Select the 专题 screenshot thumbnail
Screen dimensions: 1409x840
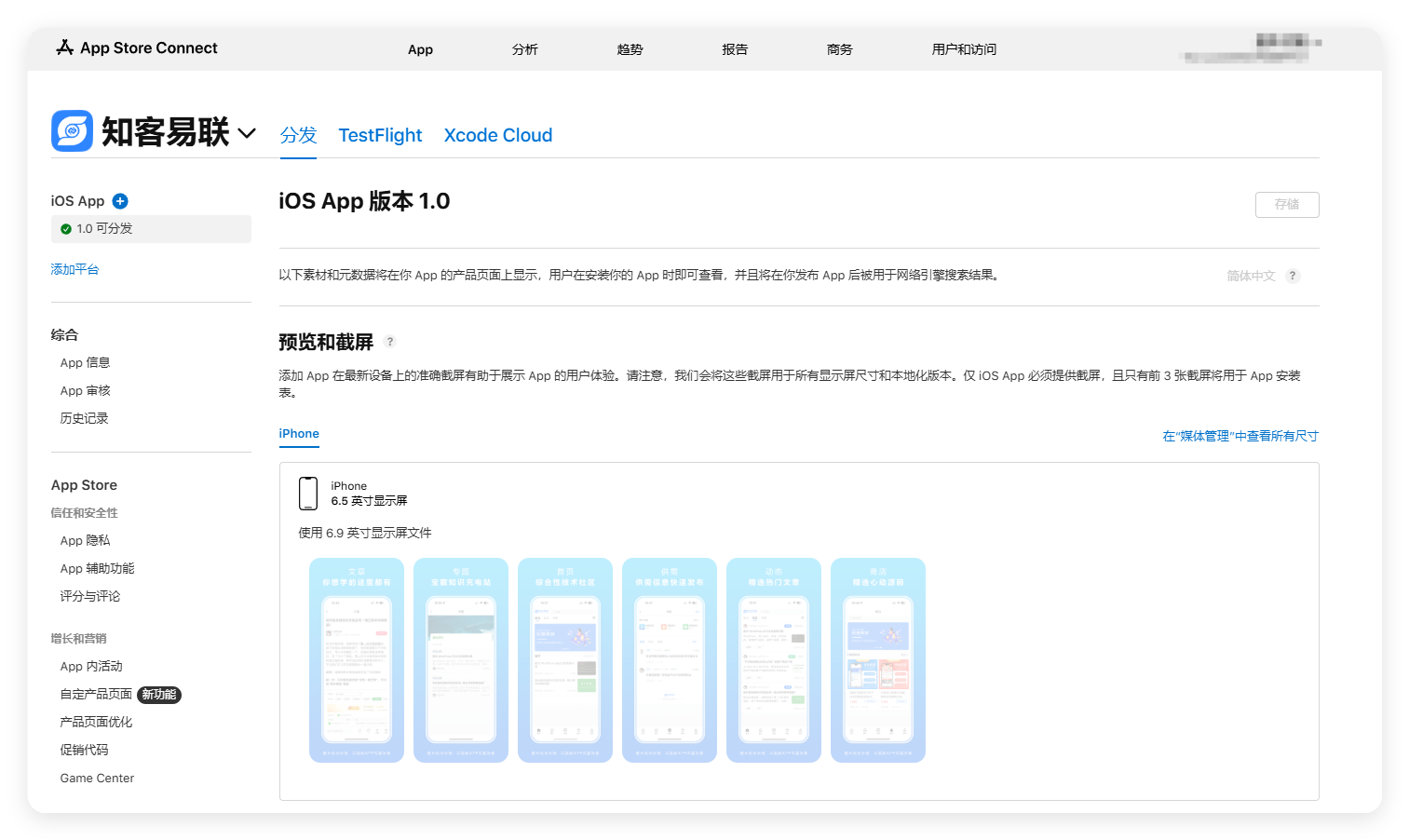pyautogui.click(x=461, y=660)
